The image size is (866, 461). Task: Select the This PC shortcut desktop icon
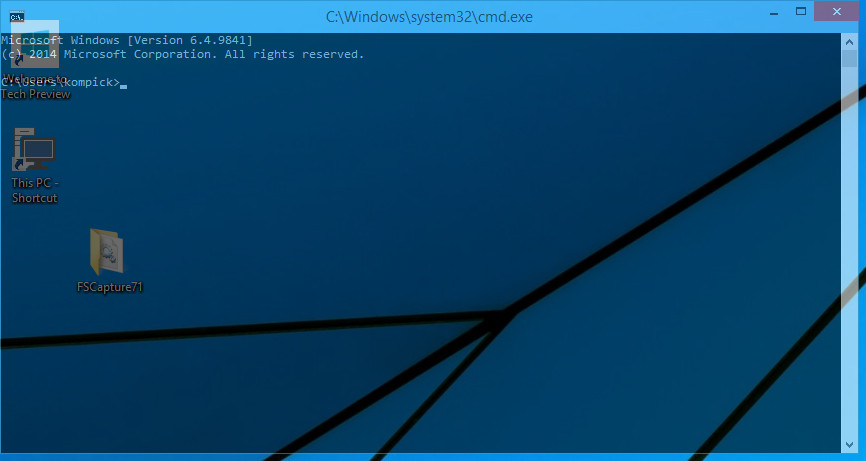point(34,149)
